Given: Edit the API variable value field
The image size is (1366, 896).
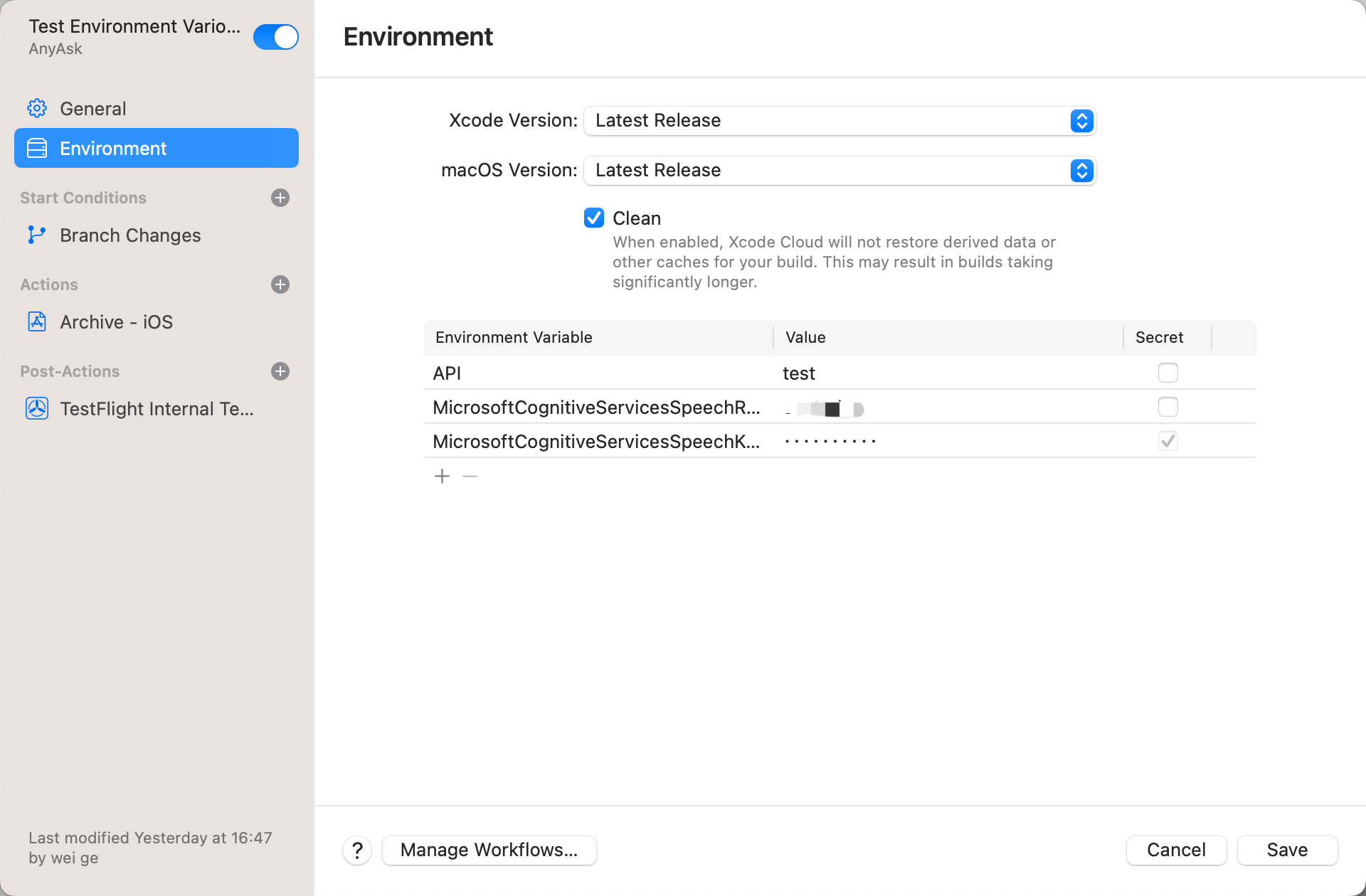Looking at the screenshot, I should click(946, 373).
